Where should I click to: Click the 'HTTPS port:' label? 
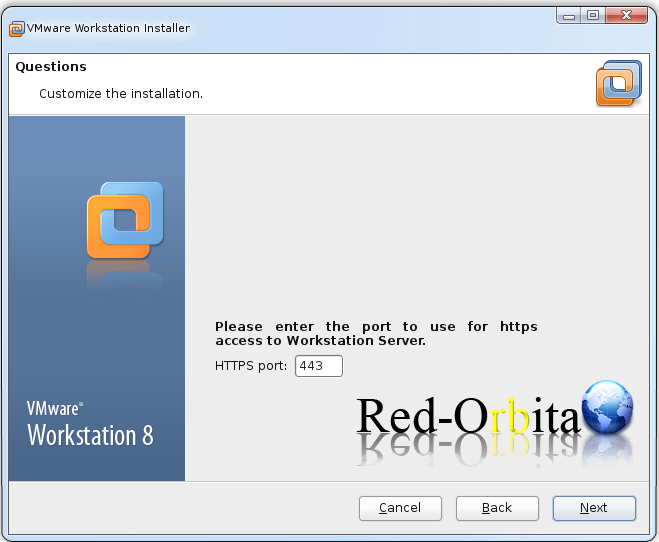(251, 366)
